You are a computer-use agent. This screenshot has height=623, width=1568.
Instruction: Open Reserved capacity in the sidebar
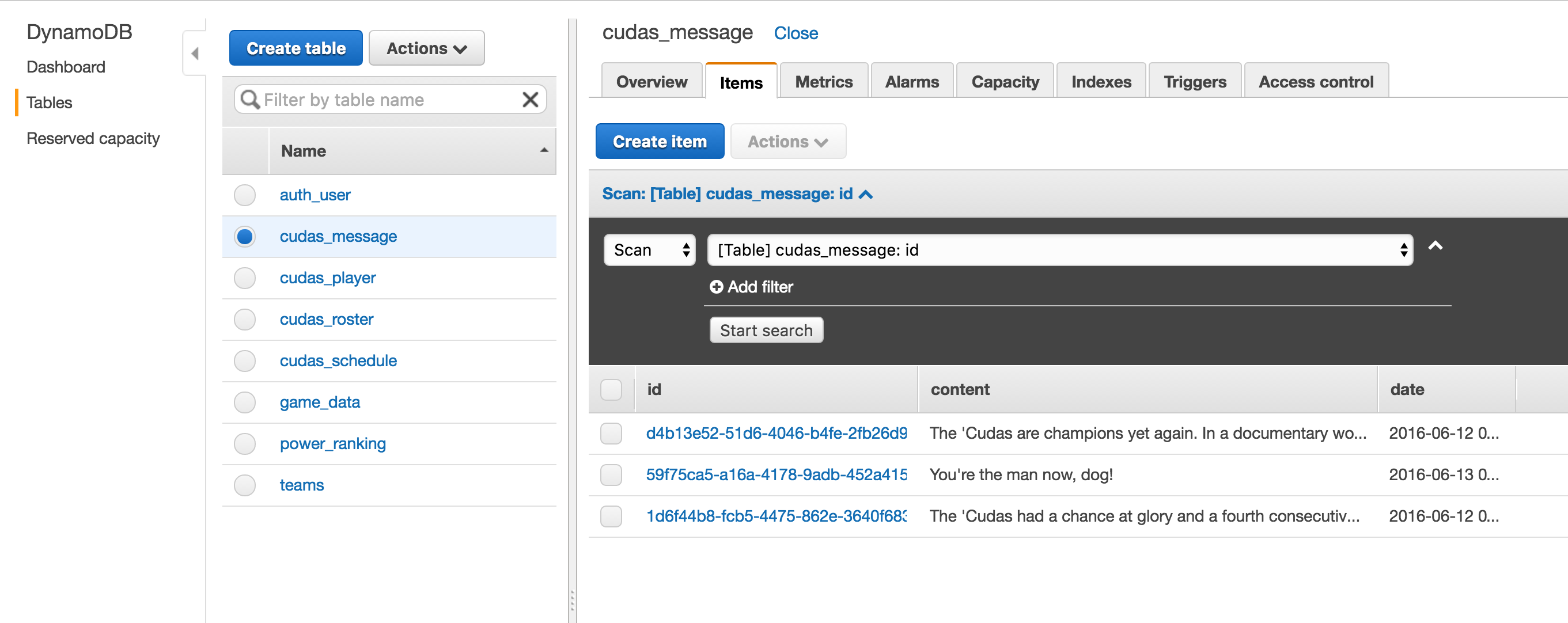click(x=93, y=139)
